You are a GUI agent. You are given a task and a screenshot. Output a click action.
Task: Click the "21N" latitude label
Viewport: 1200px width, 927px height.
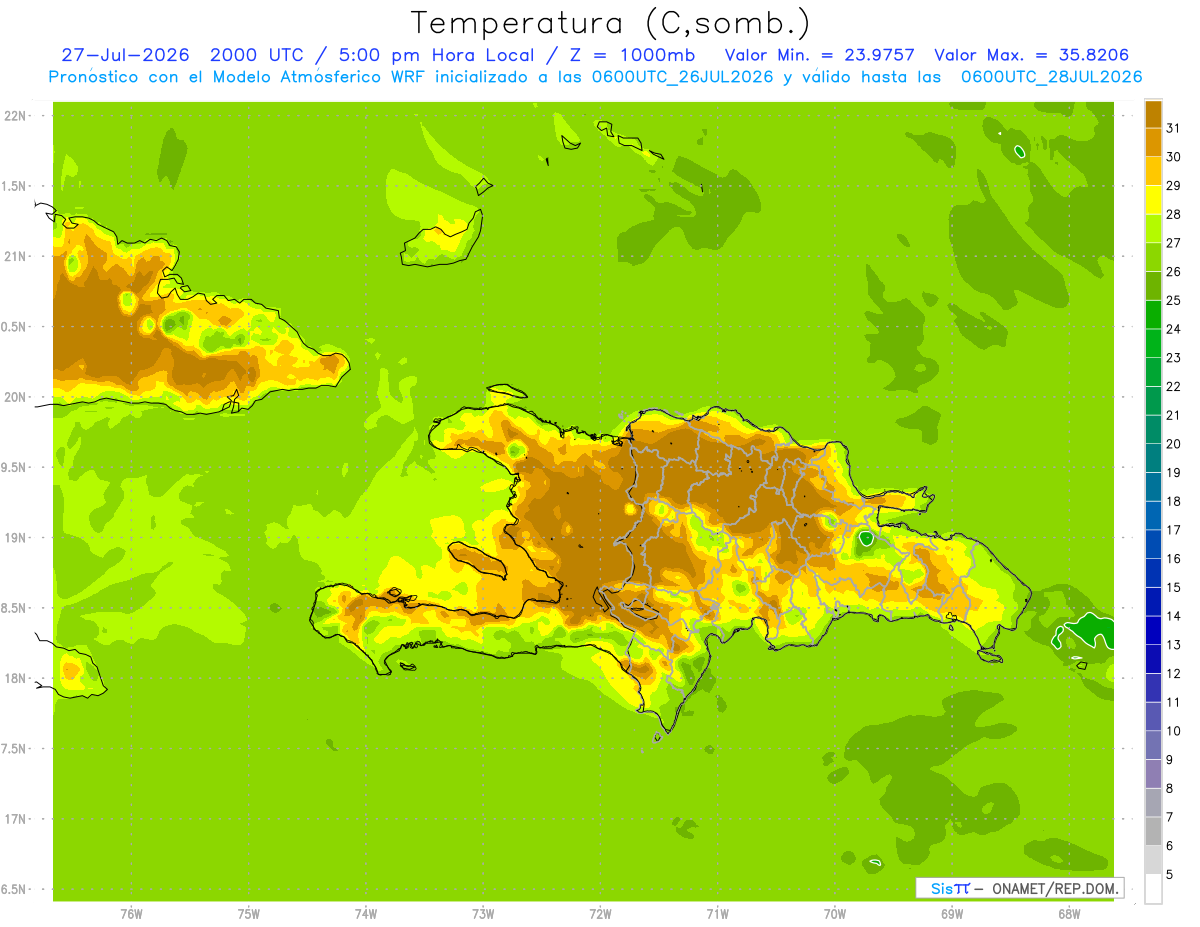point(16,256)
